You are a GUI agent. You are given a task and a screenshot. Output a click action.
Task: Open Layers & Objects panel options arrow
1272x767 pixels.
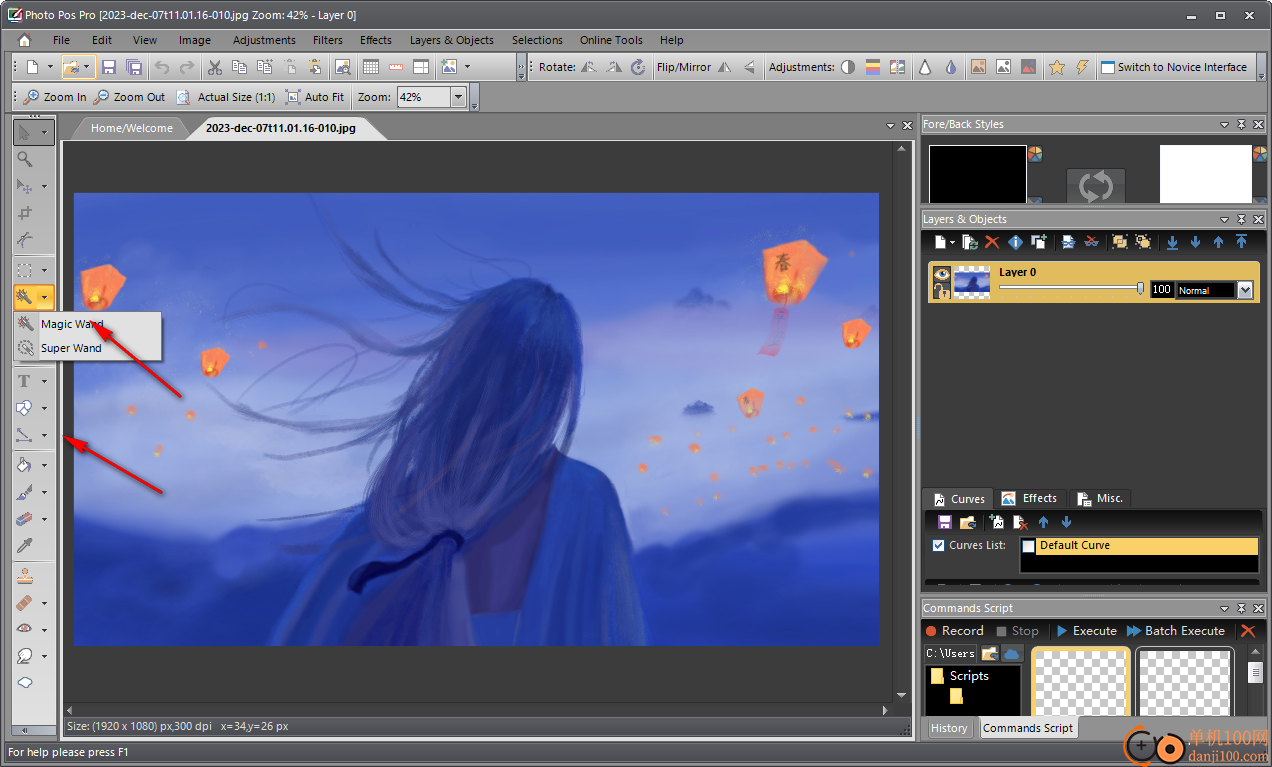pos(1224,219)
